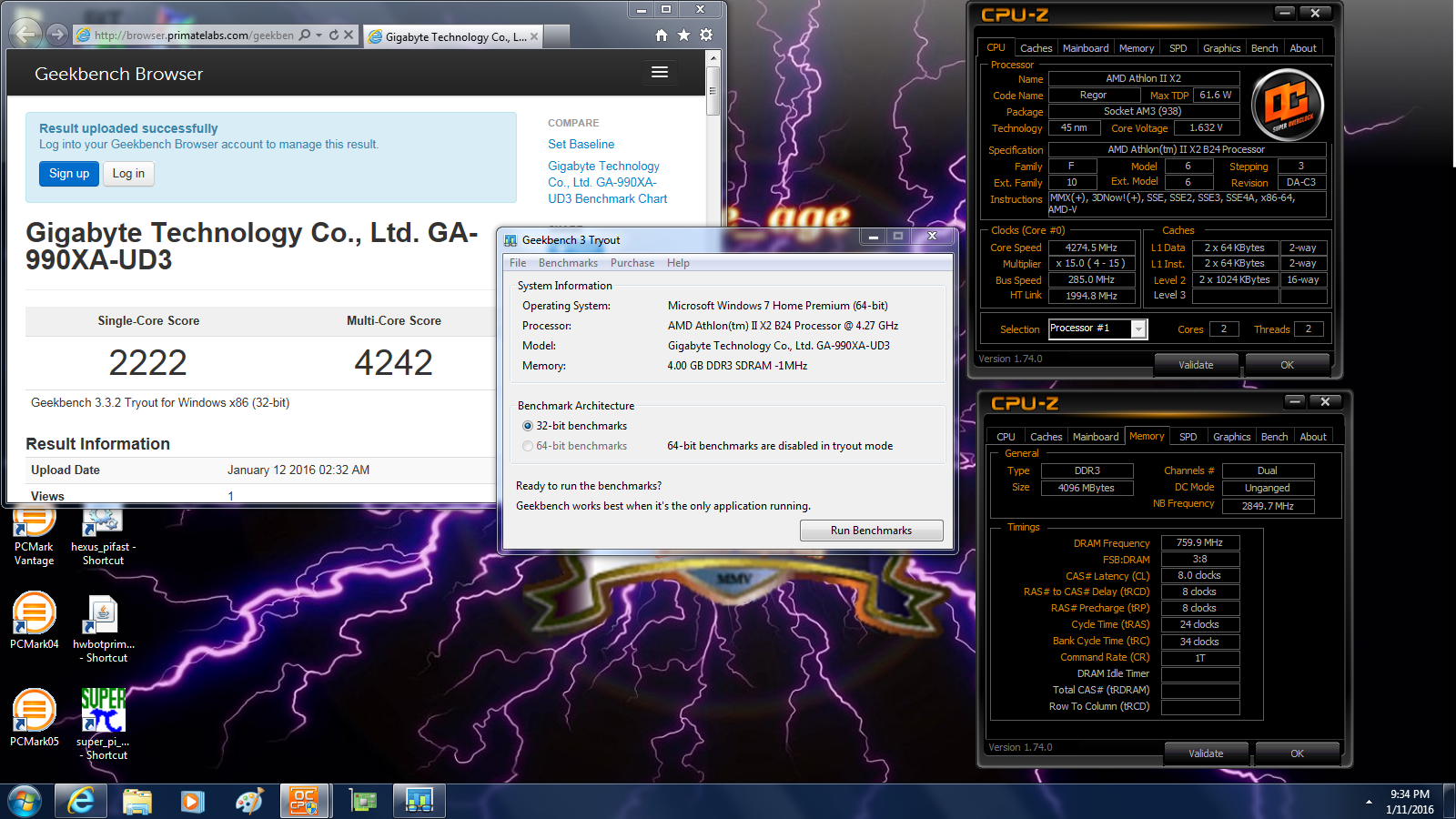The width and height of the screenshot is (1456, 819).
Task: Switch to Mainboard tab in top CPU-Z
Action: coord(1086,48)
